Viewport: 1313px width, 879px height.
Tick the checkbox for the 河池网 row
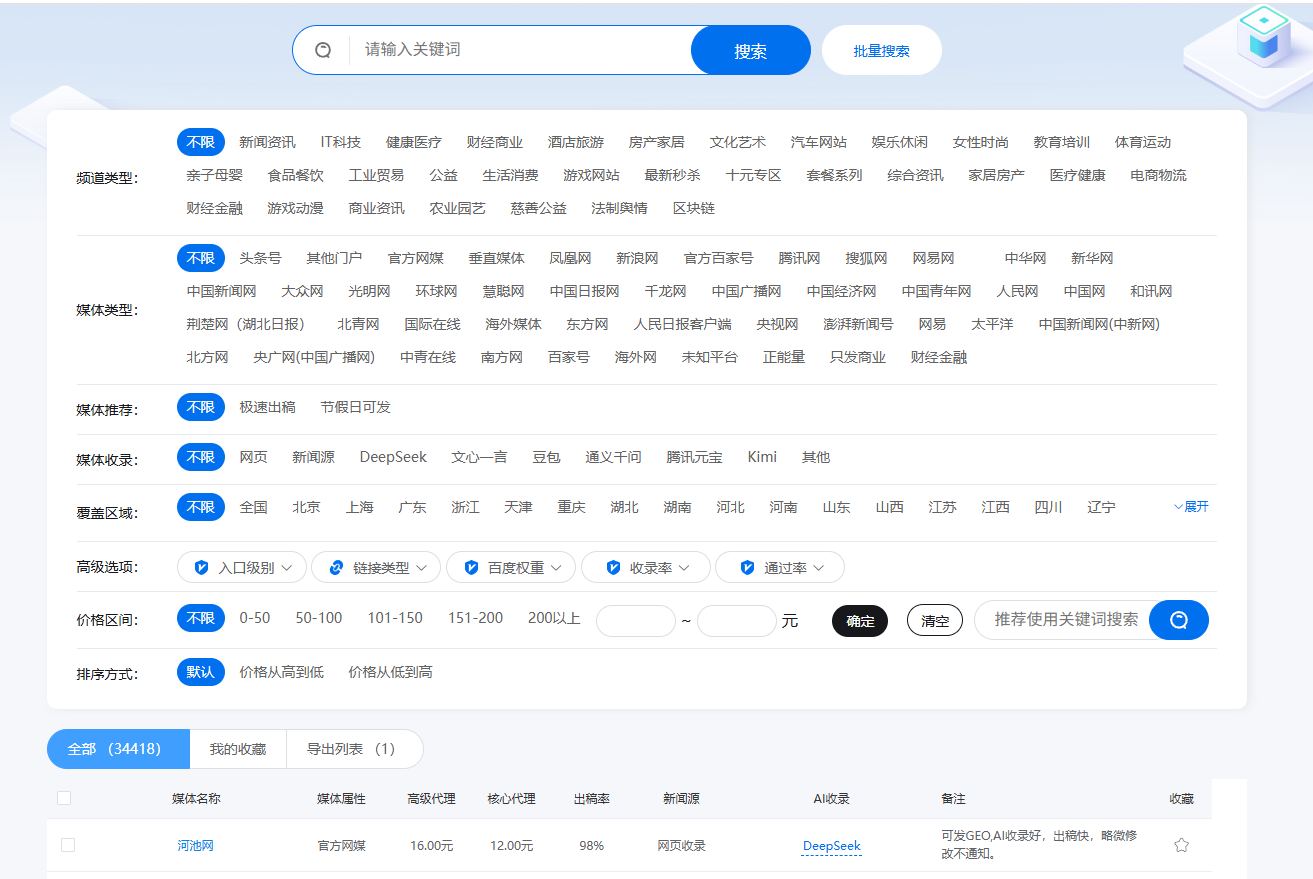(x=68, y=845)
